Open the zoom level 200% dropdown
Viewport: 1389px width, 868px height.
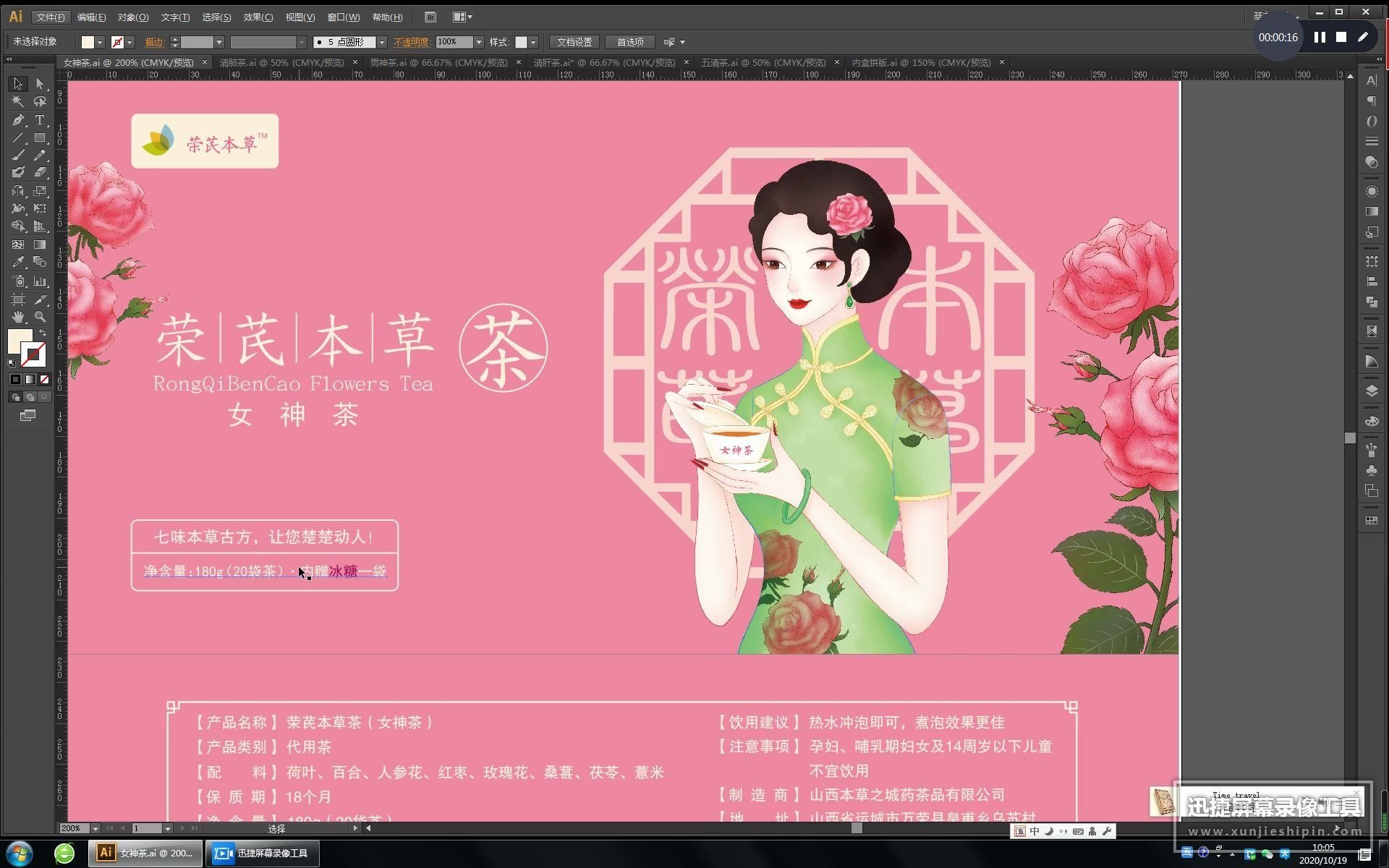[x=95, y=828]
